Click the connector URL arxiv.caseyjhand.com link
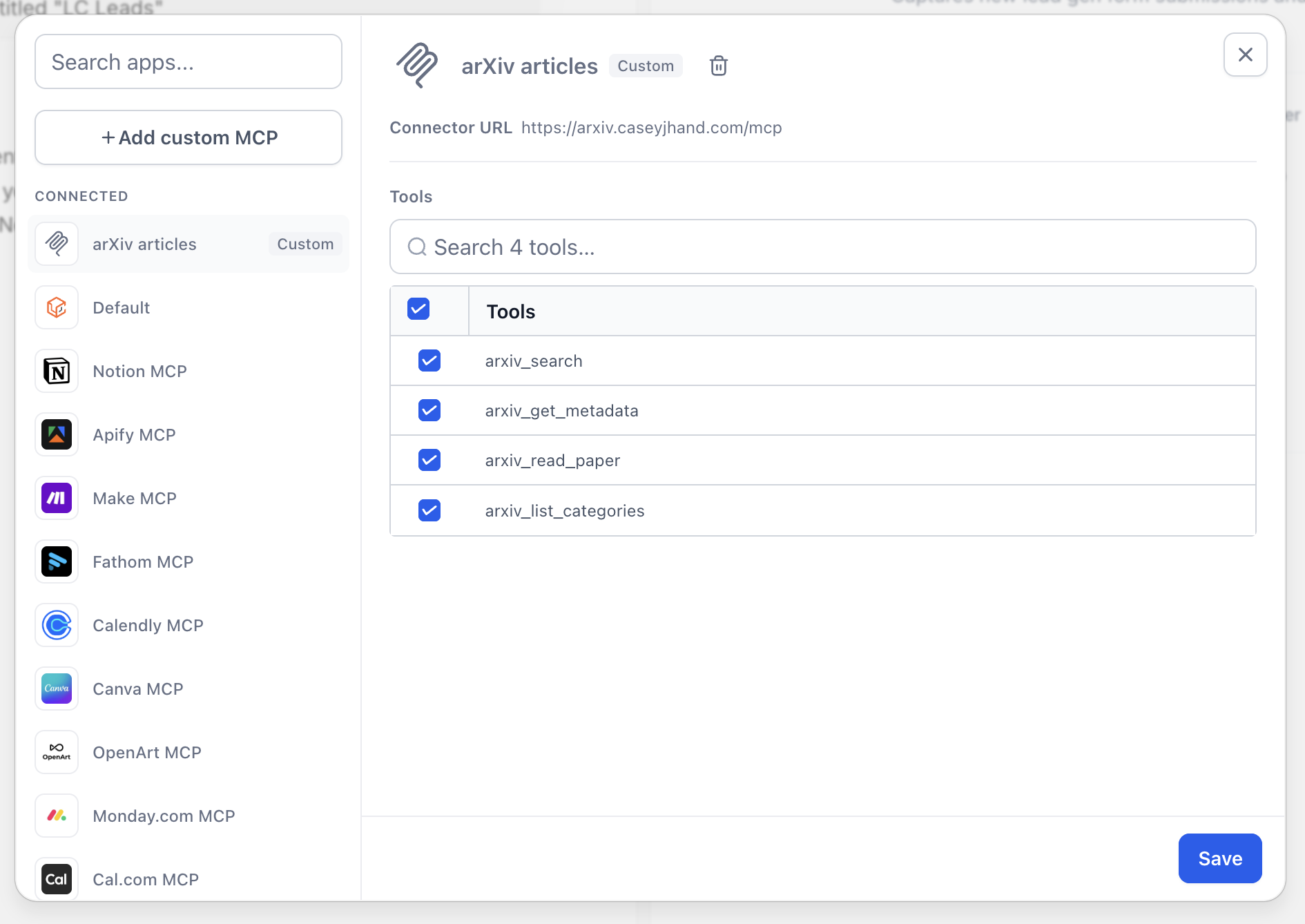 point(651,128)
